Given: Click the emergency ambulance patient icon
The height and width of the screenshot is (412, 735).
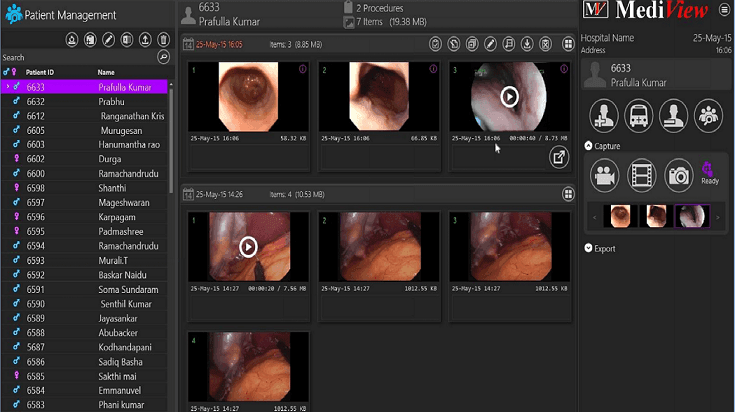Looking at the screenshot, I should click(638, 116).
